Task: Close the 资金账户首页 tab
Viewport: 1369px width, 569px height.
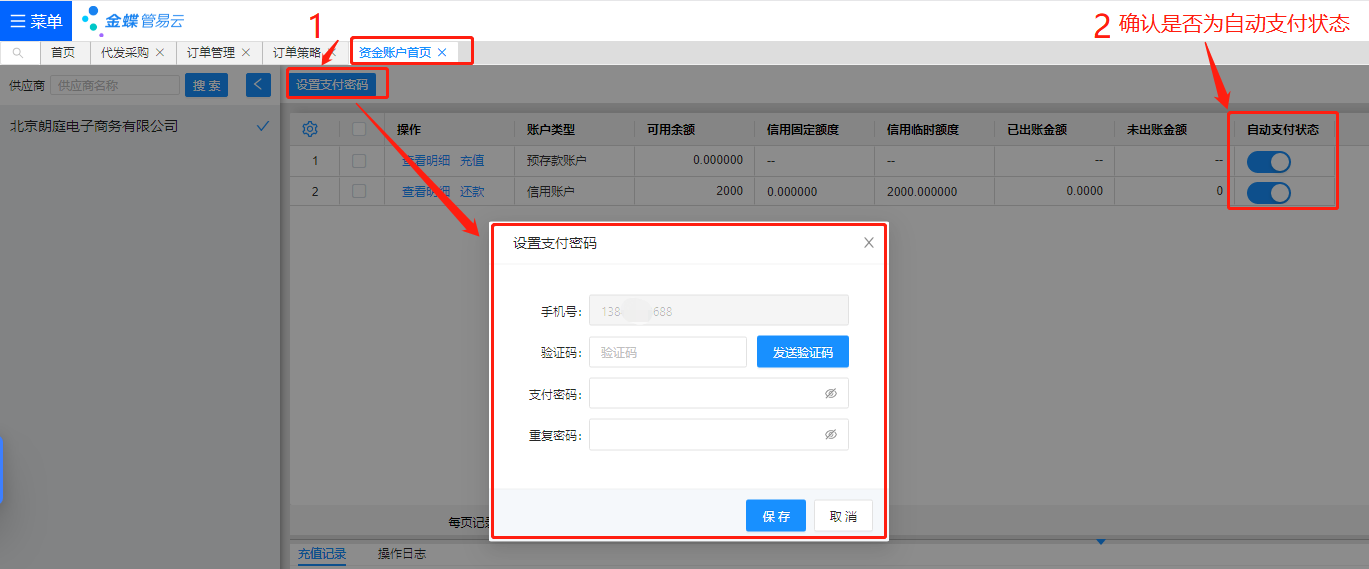Action: point(442,52)
